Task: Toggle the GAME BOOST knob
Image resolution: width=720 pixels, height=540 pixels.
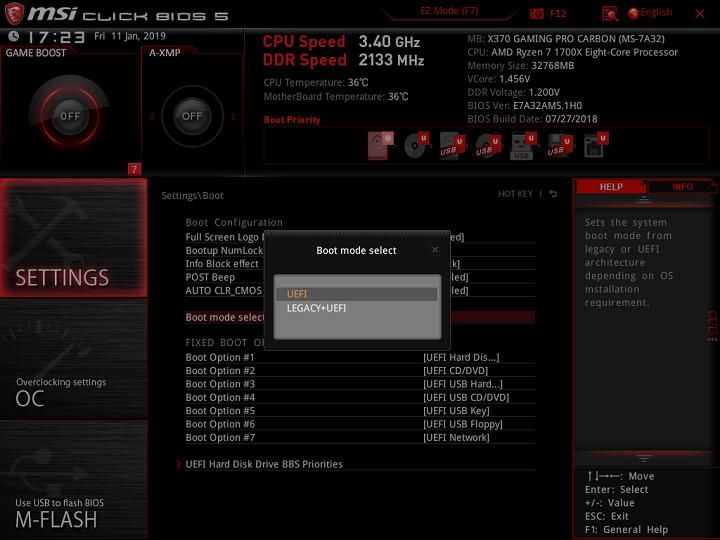Action: [x=69, y=116]
